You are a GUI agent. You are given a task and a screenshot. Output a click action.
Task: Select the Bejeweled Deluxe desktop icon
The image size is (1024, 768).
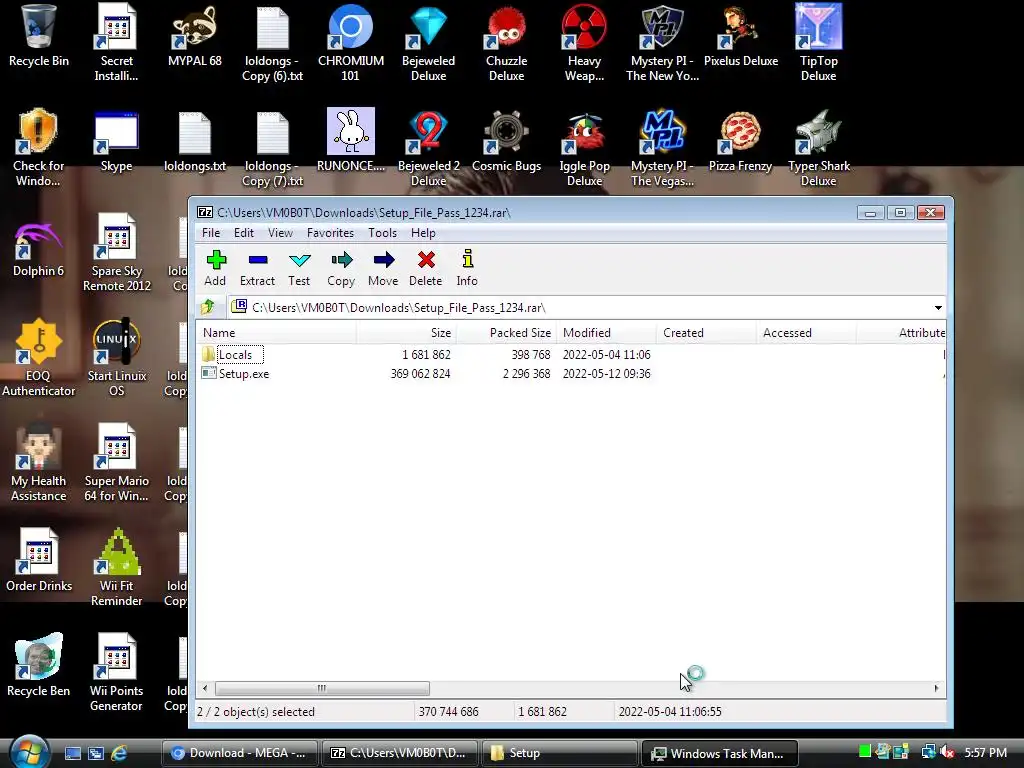[x=428, y=43]
